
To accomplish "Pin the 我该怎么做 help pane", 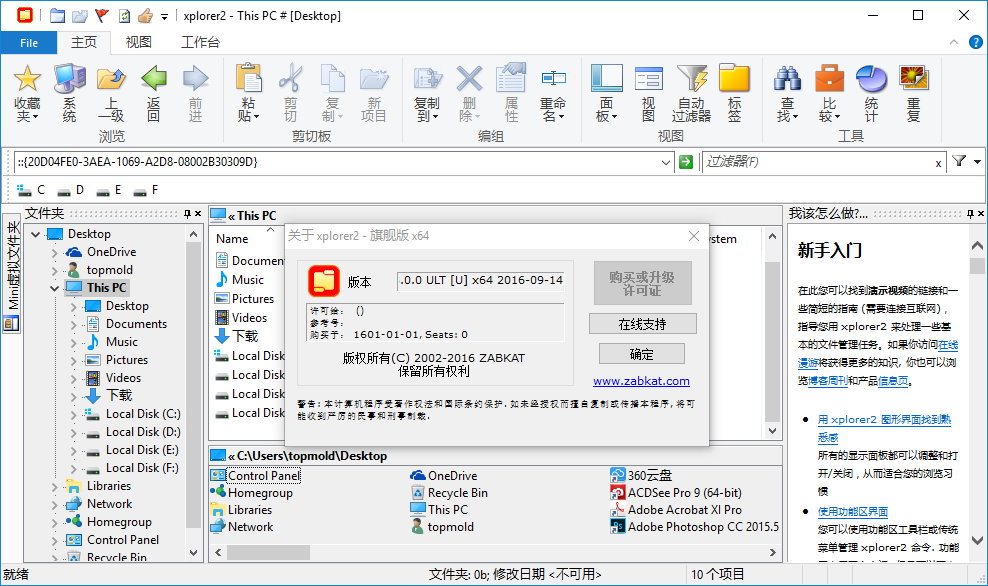I will coord(970,214).
